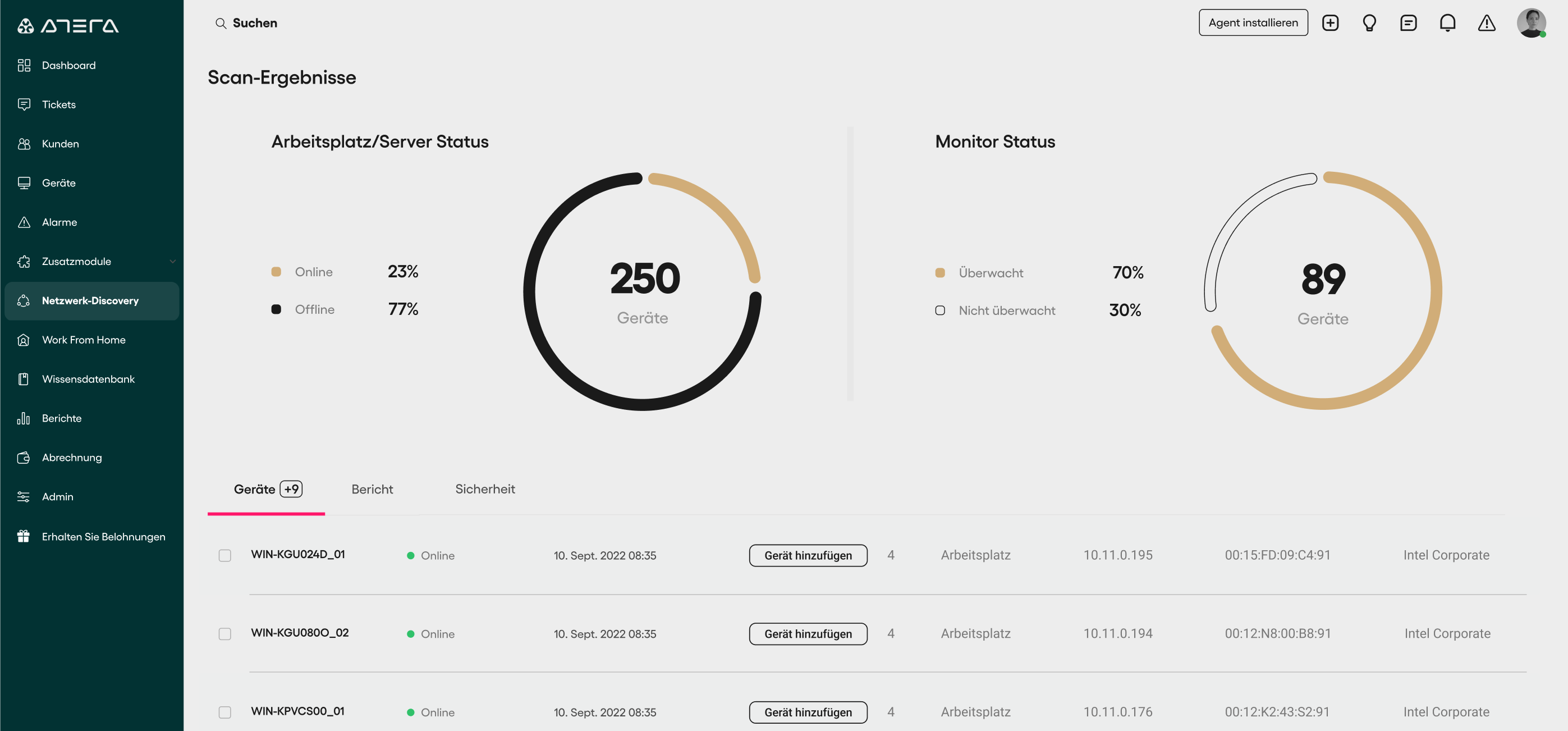Click the Überwacht tan legend swatch
Screen dimensions: 1568x731
click(940, 273)
